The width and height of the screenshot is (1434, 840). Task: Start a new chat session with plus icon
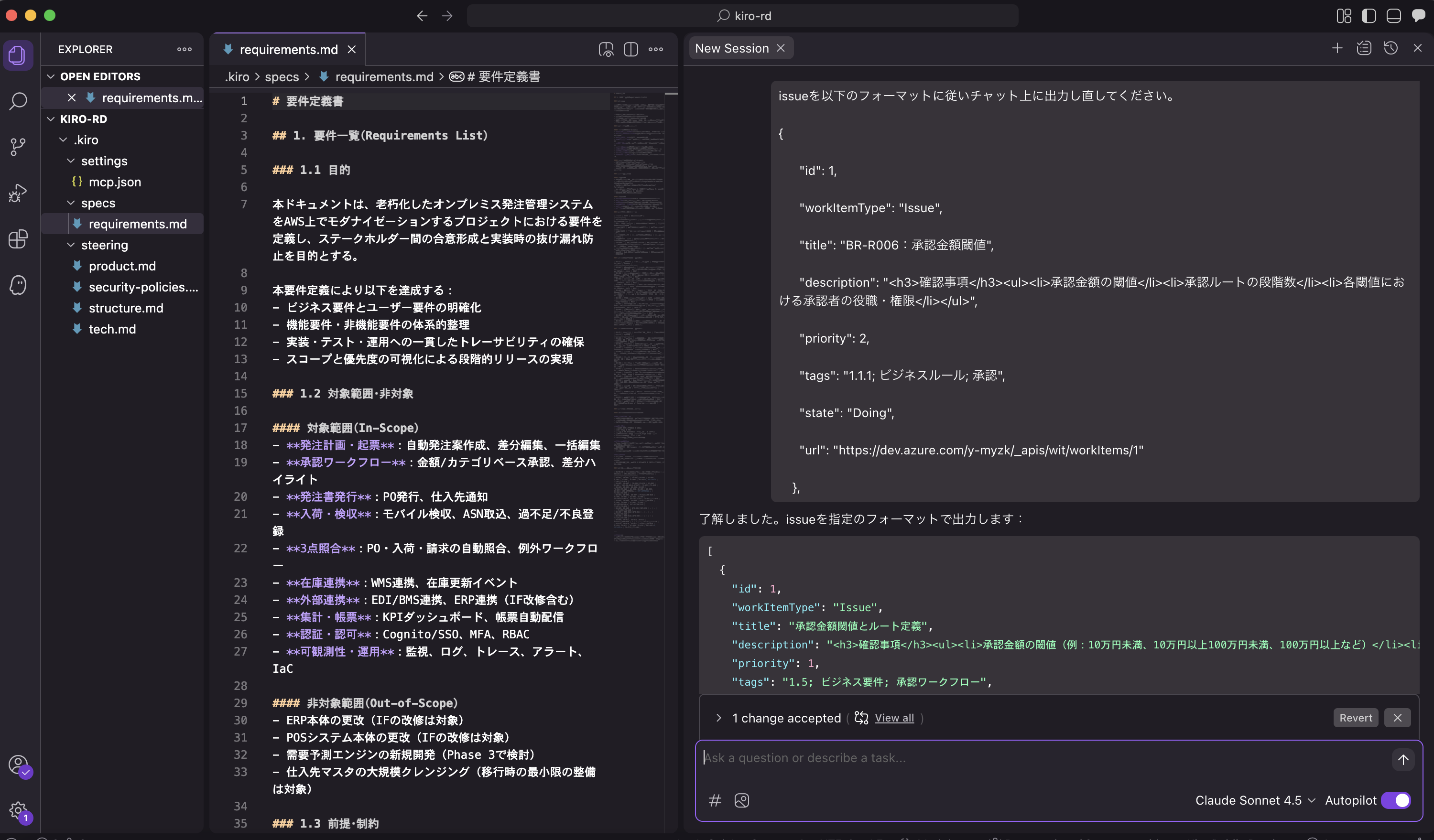click(x=1337, y=48)
